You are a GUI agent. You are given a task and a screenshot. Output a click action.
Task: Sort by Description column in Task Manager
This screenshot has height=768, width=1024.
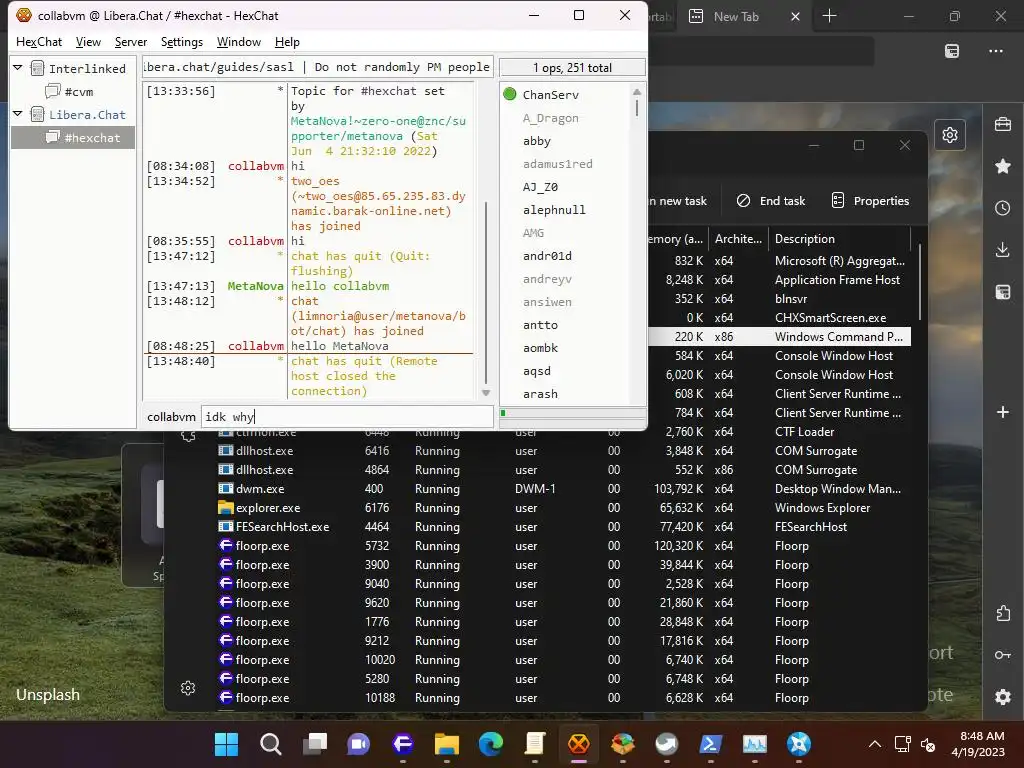[x=840, y=238]
